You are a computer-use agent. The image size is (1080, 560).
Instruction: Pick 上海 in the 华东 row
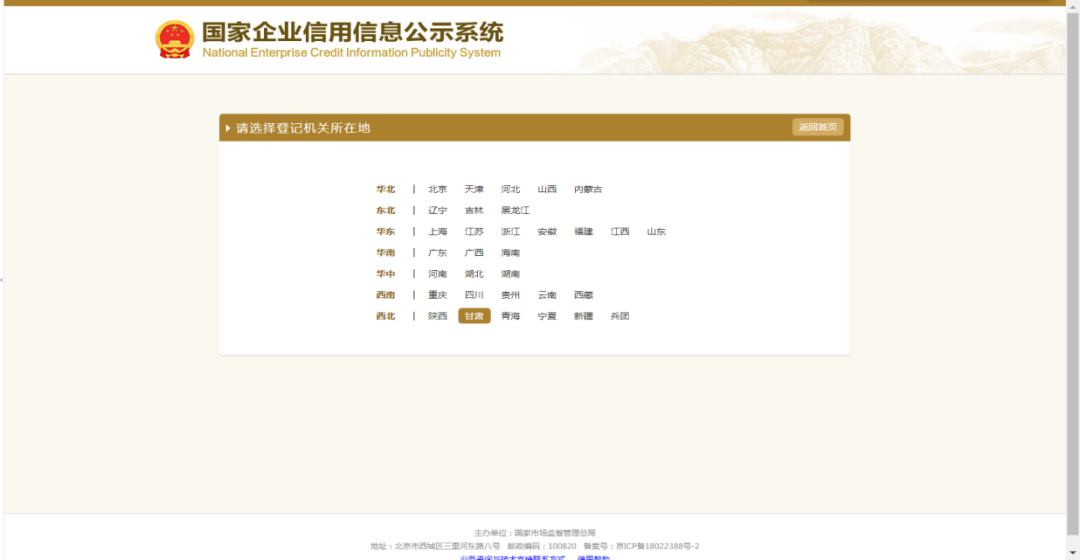click(438, 231)
